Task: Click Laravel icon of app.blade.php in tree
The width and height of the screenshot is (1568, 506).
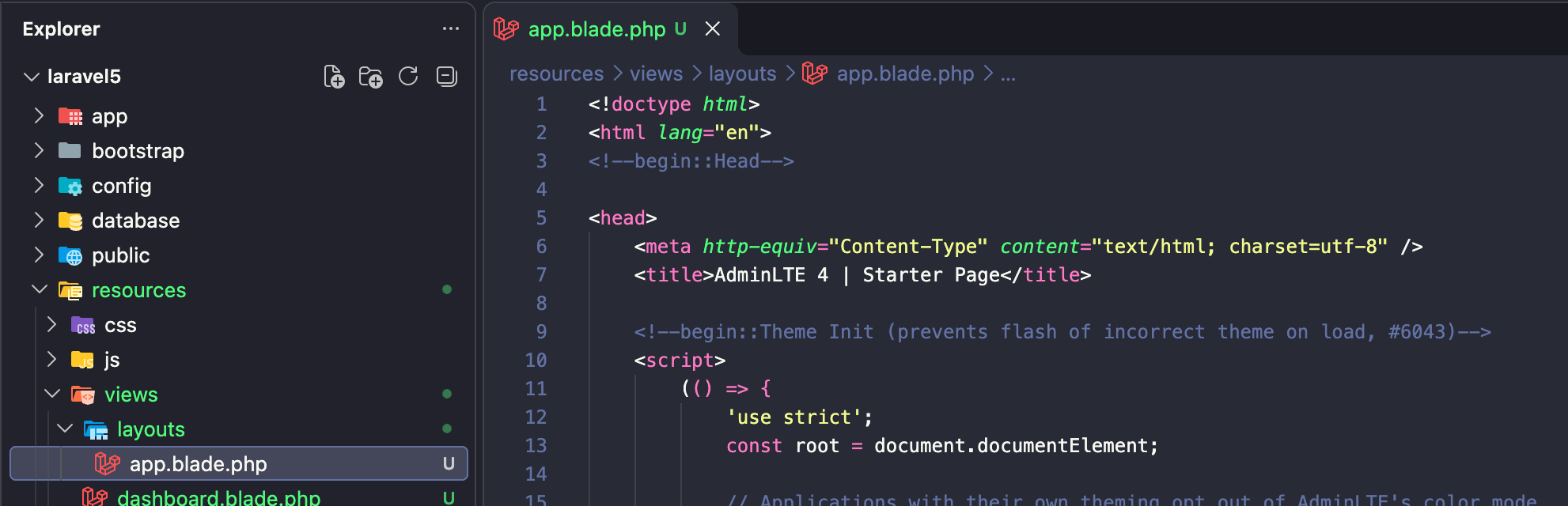Action: click(108, 463)
